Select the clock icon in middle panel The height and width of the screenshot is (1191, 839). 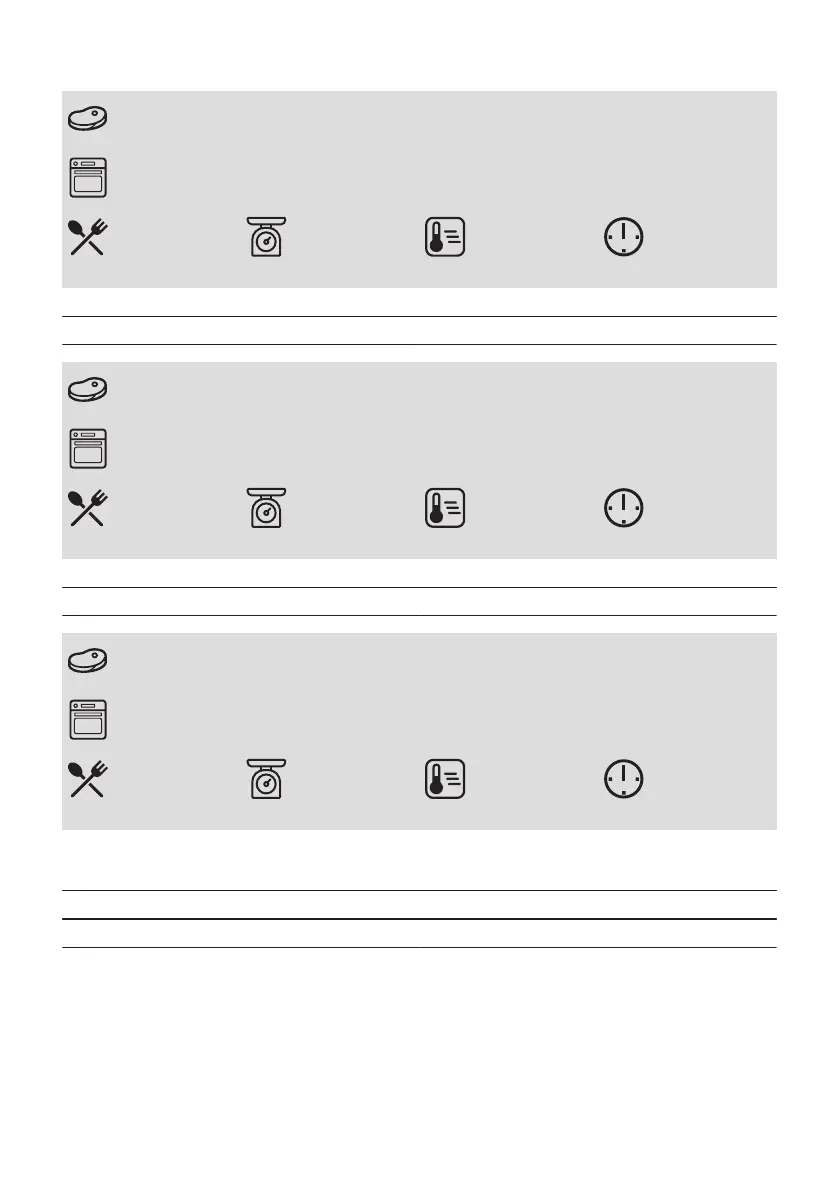click(x=623, y=508)
